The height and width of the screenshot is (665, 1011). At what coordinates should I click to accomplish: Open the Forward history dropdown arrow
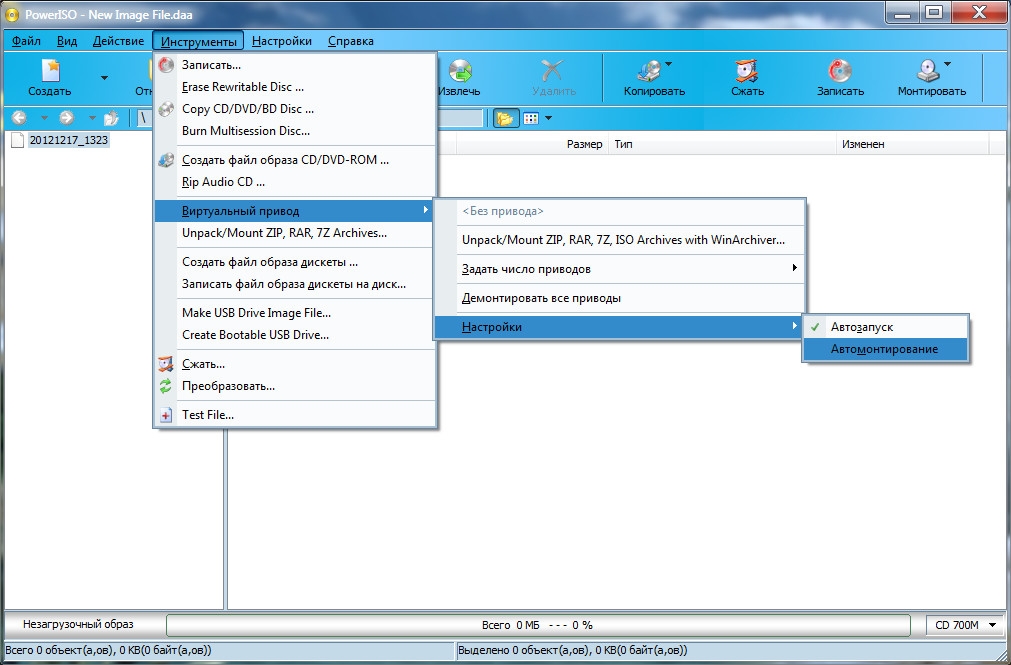92,118
